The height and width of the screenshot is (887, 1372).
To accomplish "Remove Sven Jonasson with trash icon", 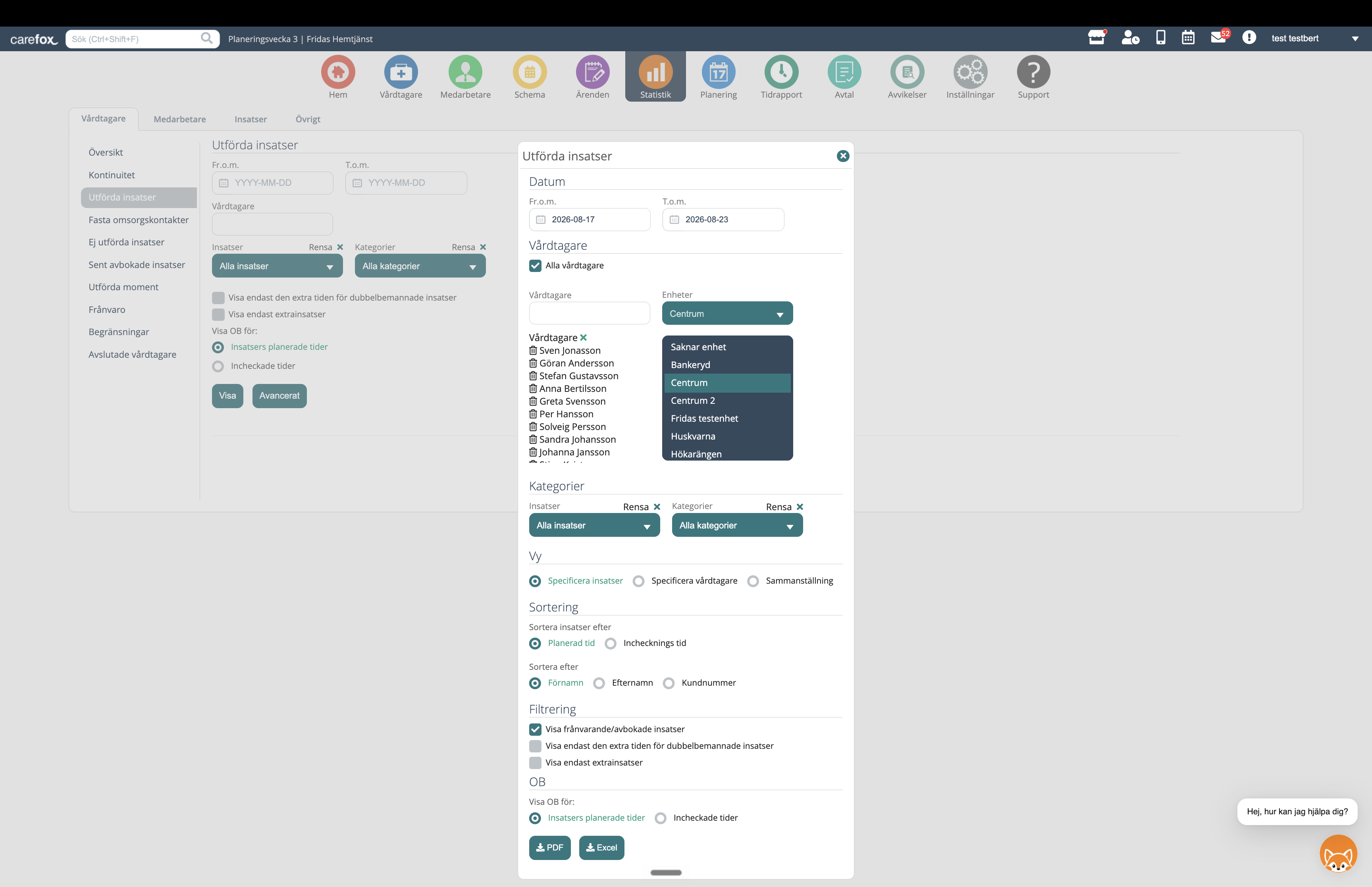I will click(x=533, y=350).
